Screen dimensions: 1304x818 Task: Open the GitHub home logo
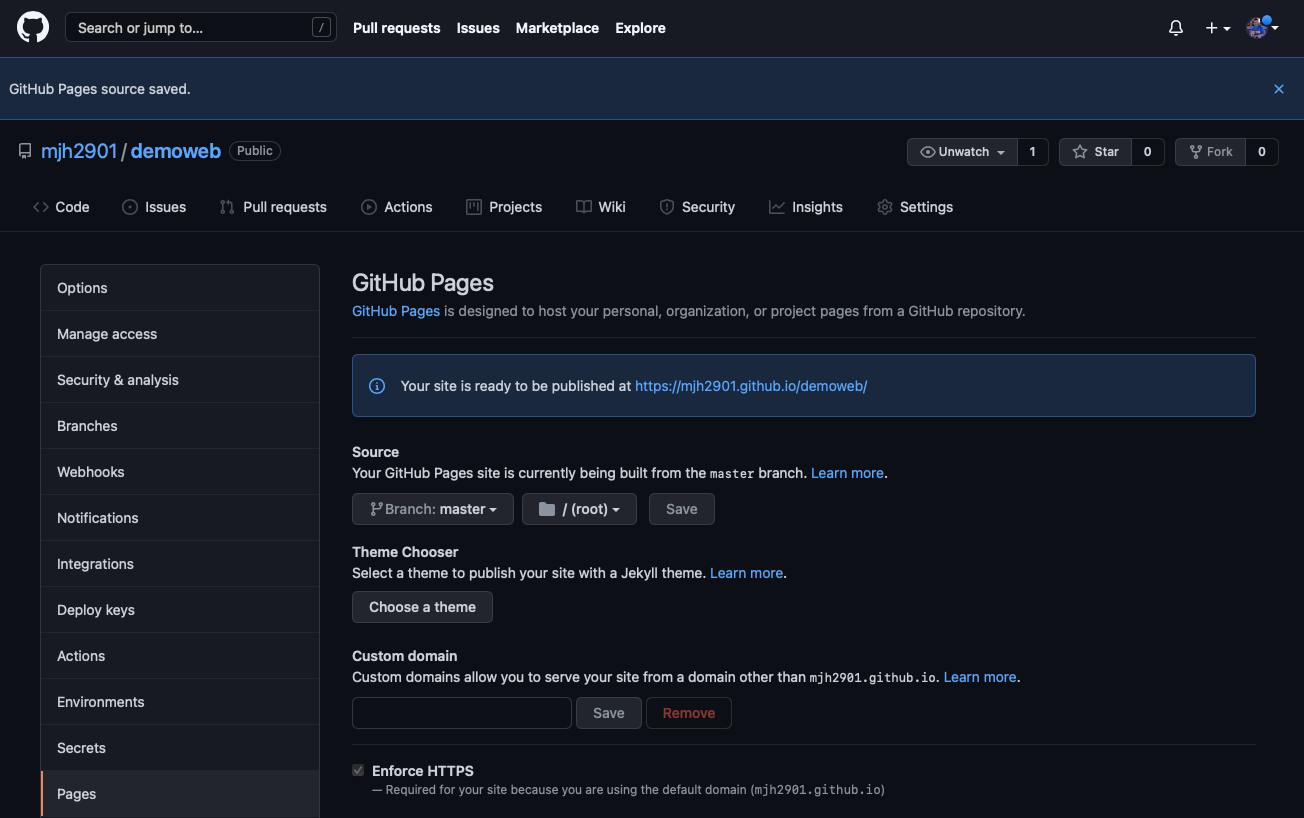(x=33, y=28)
